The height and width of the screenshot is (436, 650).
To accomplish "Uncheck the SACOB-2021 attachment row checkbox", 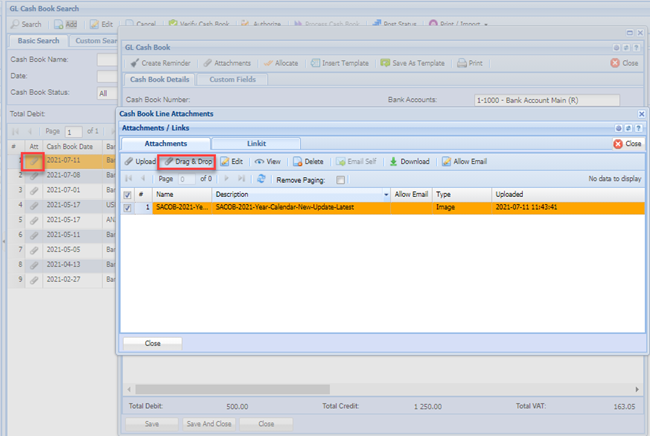I will pyautogui.click(x=126, y=207).
